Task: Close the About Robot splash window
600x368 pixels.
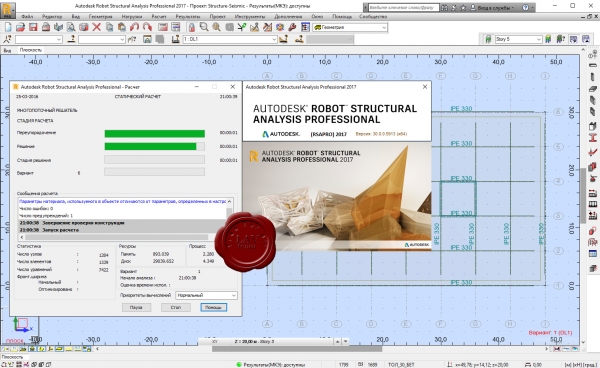Action: pos(425,87)
